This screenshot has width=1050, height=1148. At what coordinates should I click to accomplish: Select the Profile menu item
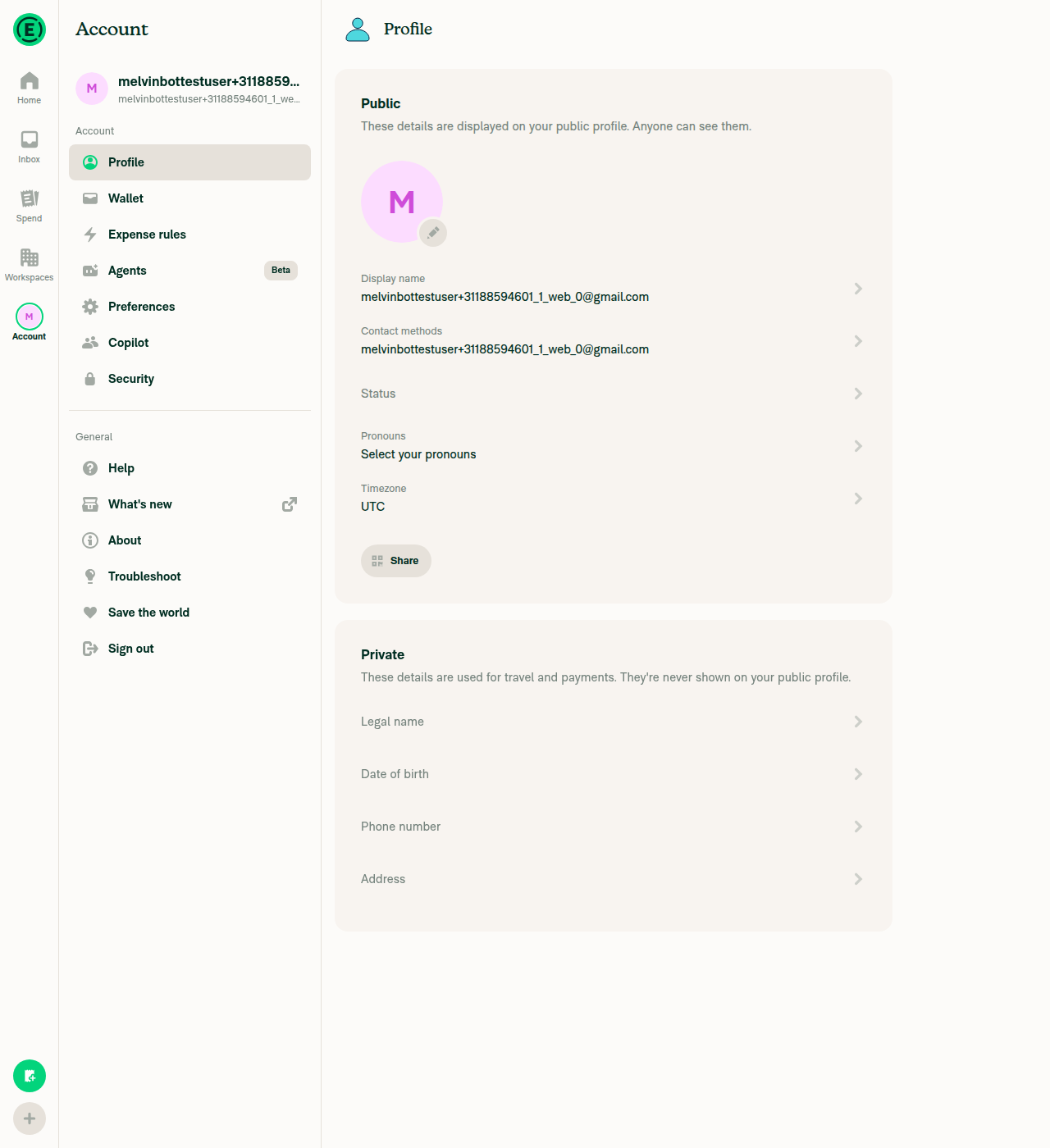click(x=189, y=162)
